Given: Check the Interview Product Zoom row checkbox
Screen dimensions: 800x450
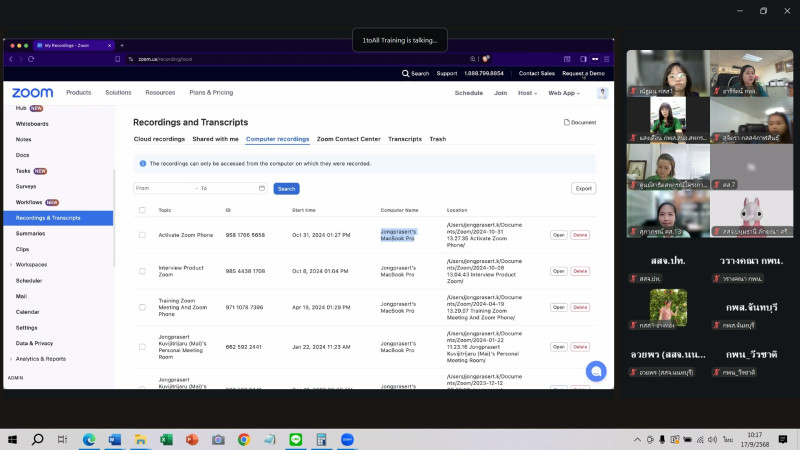Looking at the screenshot, I should (142, 271).
